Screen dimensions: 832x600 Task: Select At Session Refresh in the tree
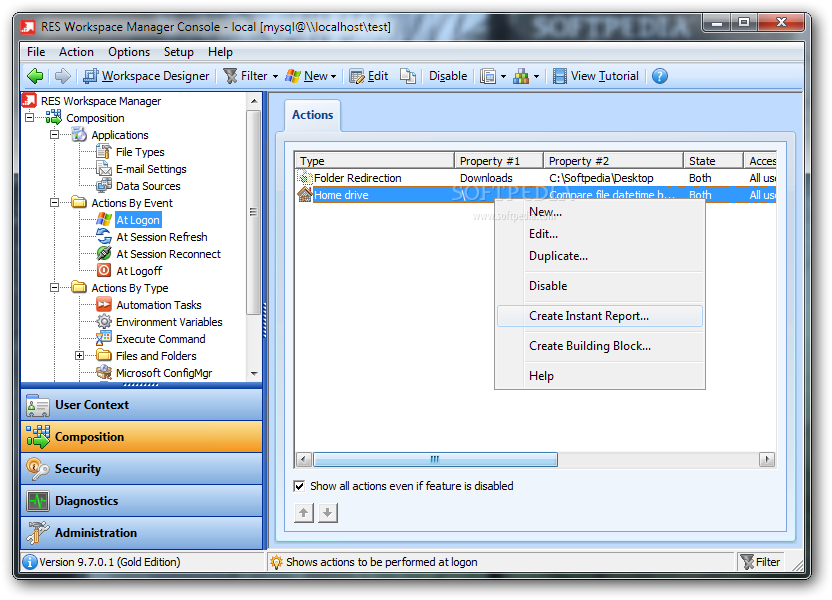click(162, 237)
